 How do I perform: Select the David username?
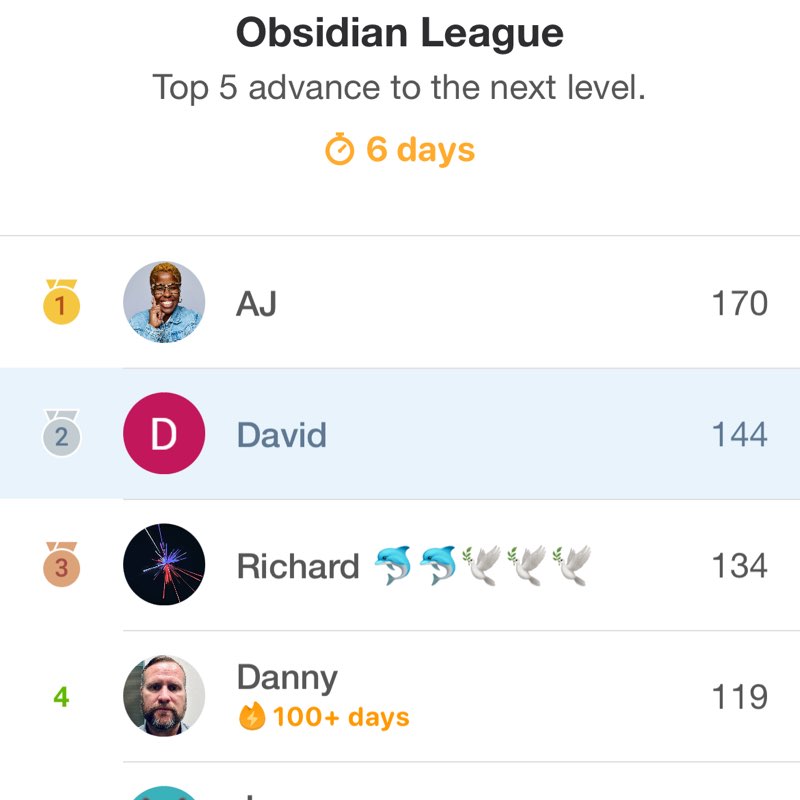281,435
